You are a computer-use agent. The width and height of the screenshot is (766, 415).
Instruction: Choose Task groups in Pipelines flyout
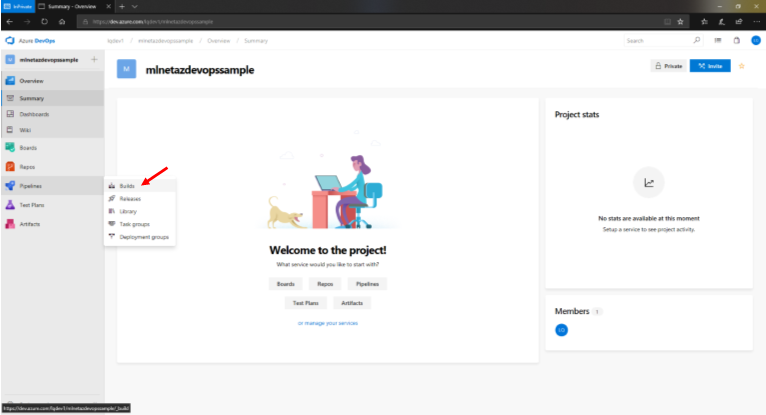coord(134,224)
